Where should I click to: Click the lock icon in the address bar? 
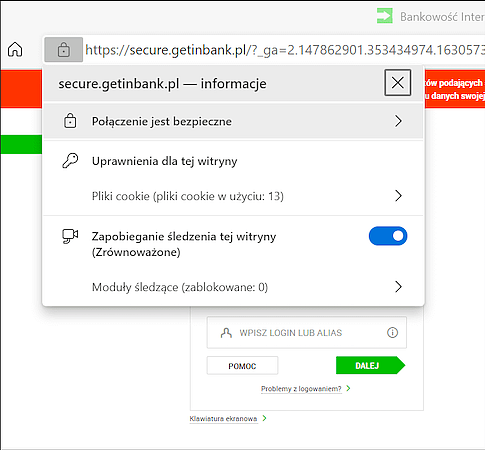[x=63, y=50]
